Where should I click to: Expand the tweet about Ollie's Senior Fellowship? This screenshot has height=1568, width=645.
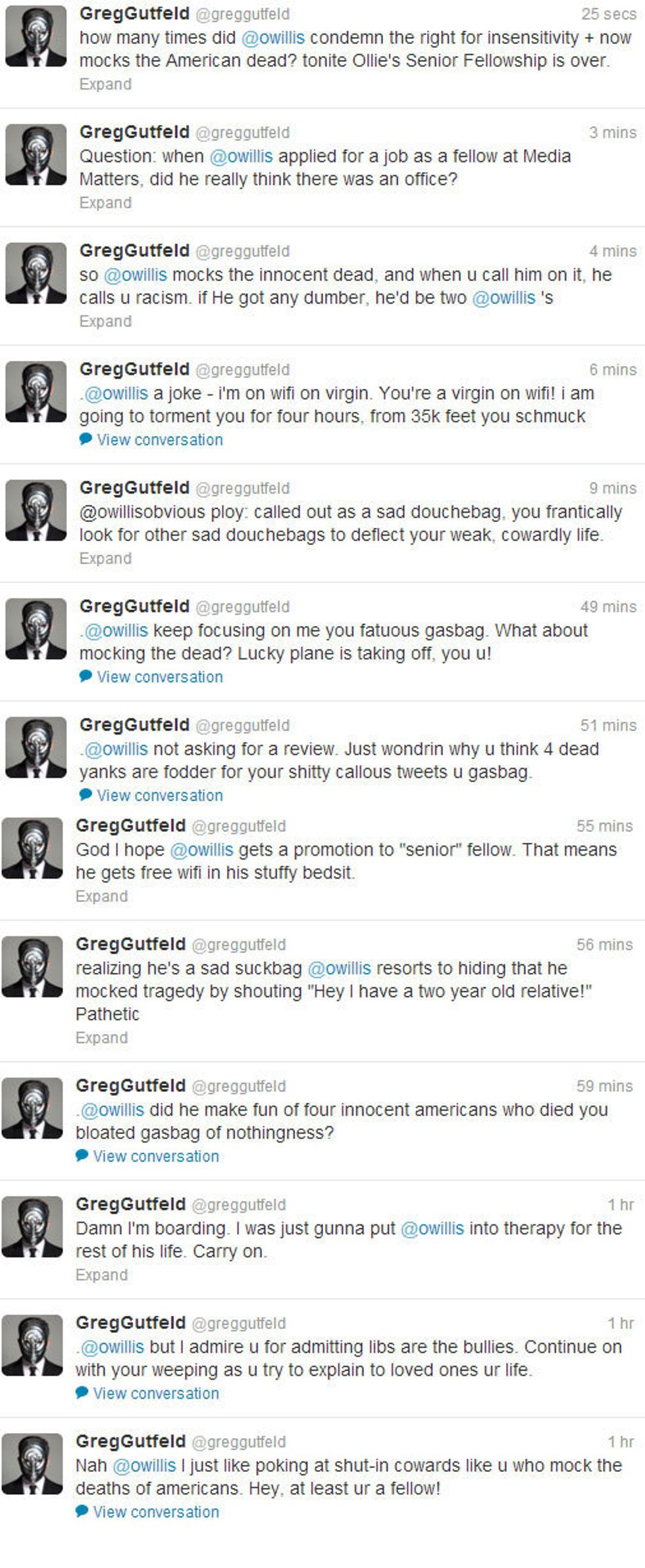coord(105,84)
